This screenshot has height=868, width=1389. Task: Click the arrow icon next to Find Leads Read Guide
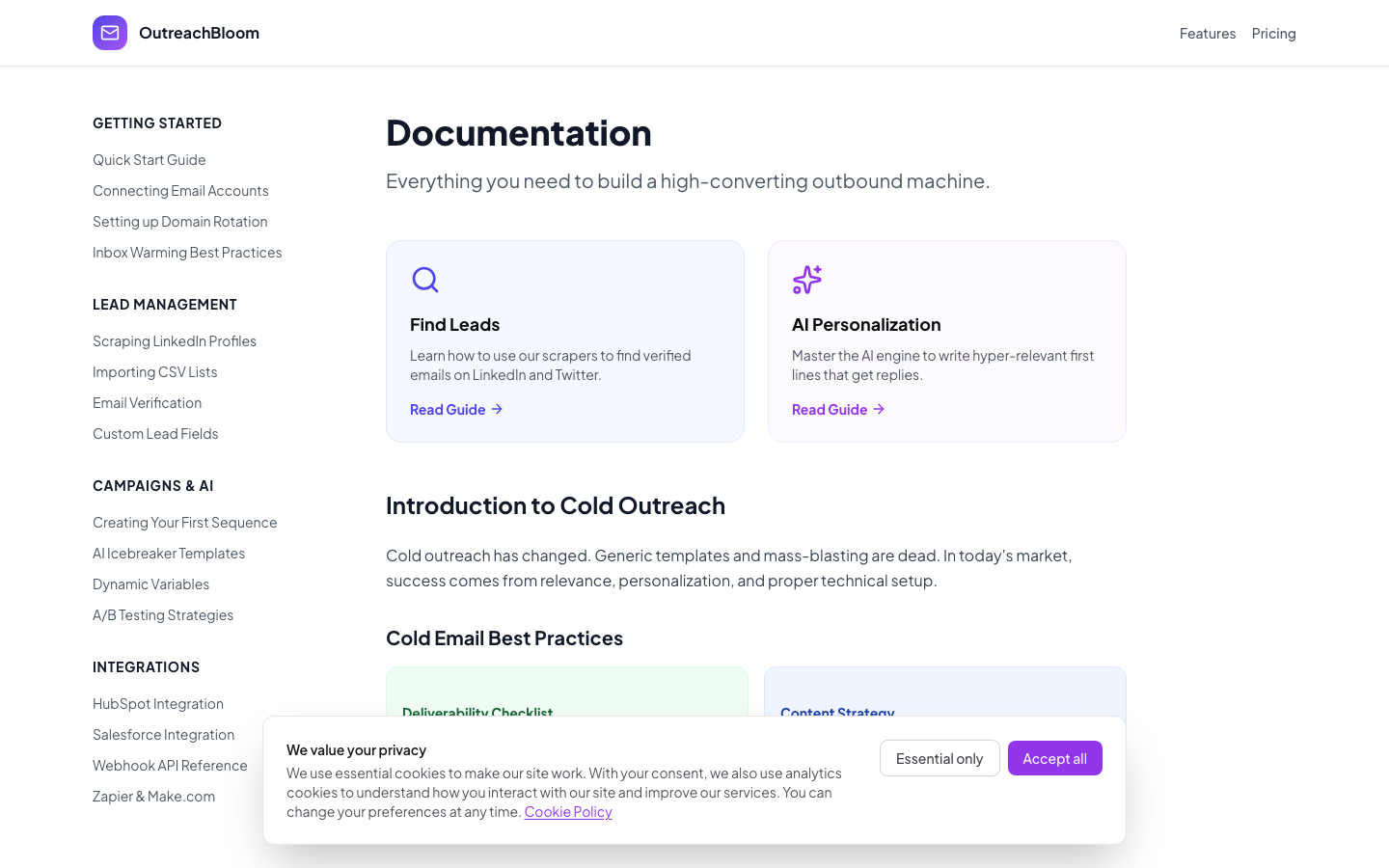click(497, 409)
